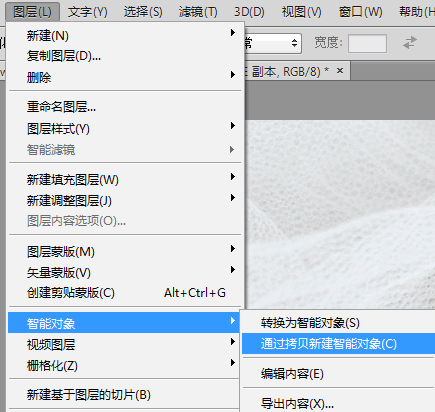
Task: Open the 滤镜(T) menu in menu bar
Action: point(198,12)
